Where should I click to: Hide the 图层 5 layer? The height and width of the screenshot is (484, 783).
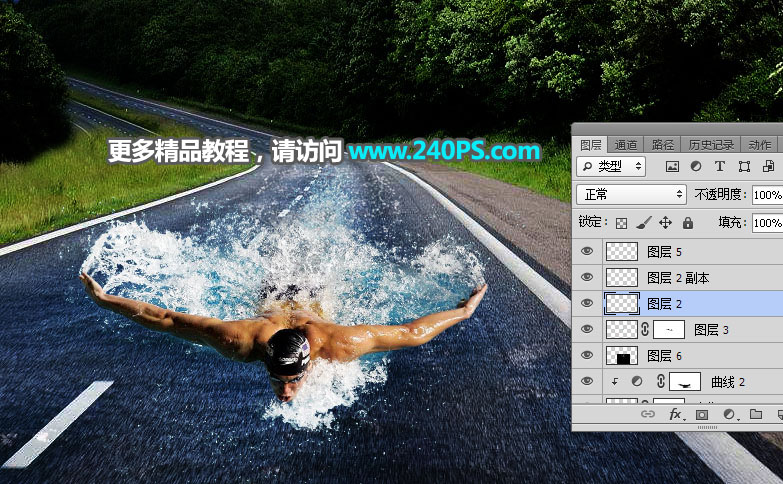coord(587,252)
